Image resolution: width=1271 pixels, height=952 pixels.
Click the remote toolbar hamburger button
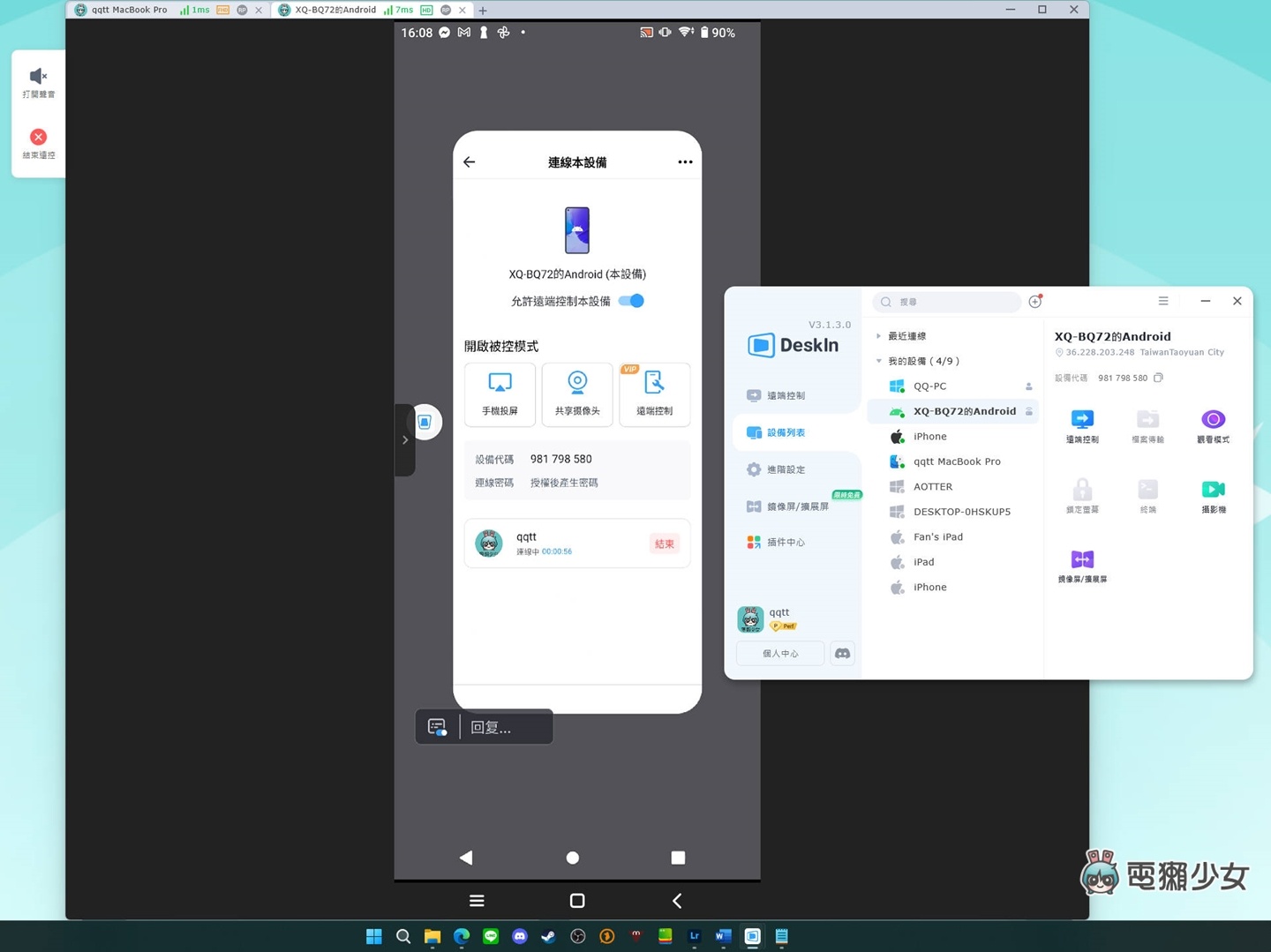point(477,901)
